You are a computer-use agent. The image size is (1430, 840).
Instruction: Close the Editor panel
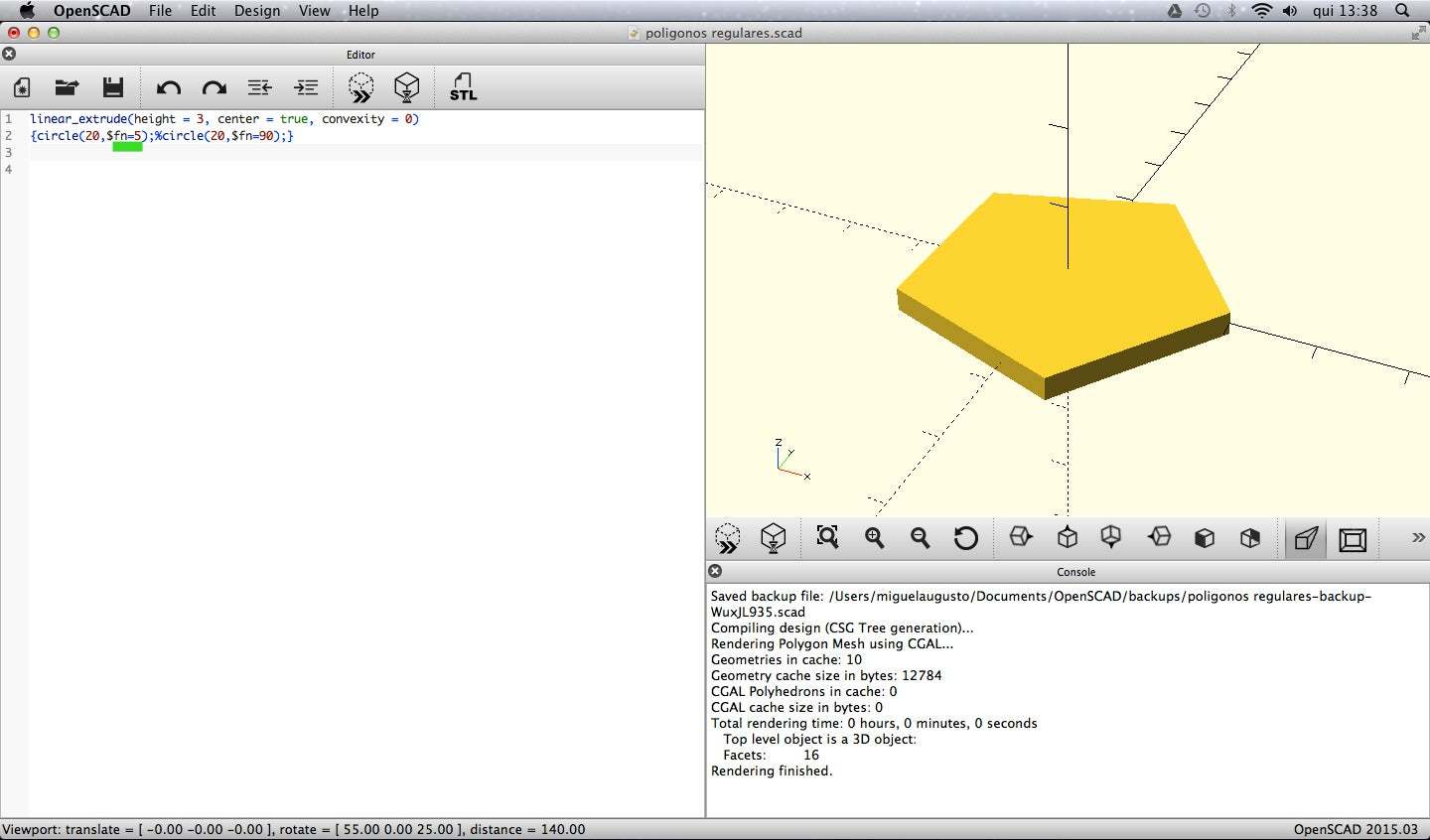coord(9,54)
